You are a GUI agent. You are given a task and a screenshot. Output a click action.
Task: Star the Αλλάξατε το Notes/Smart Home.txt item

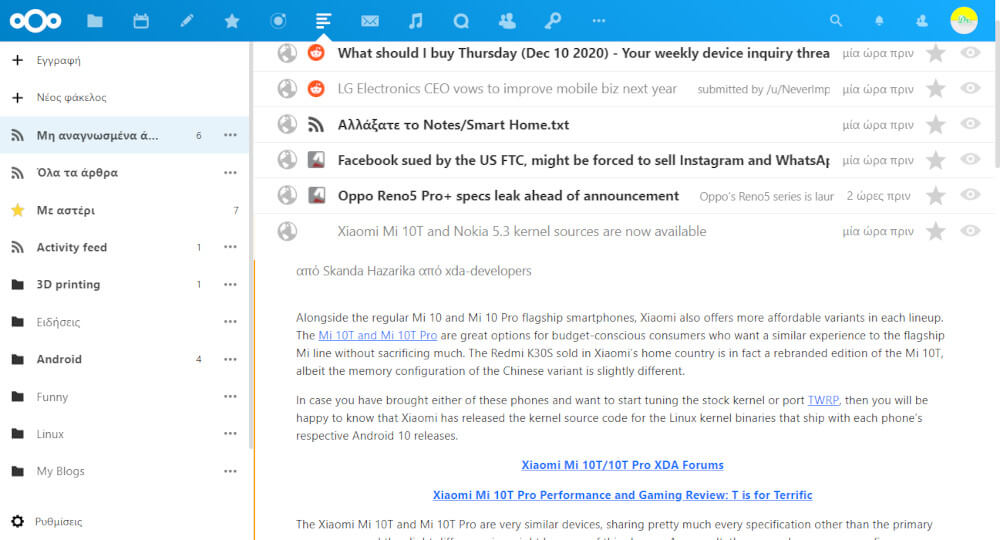point(936,124)
